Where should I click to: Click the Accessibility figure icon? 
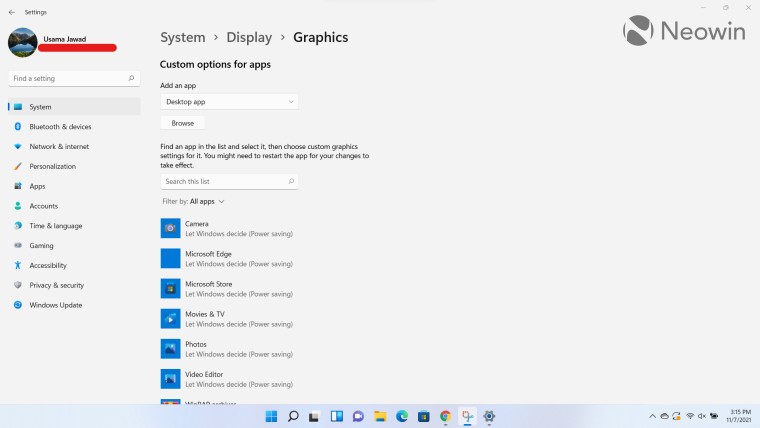click(18, 265)
